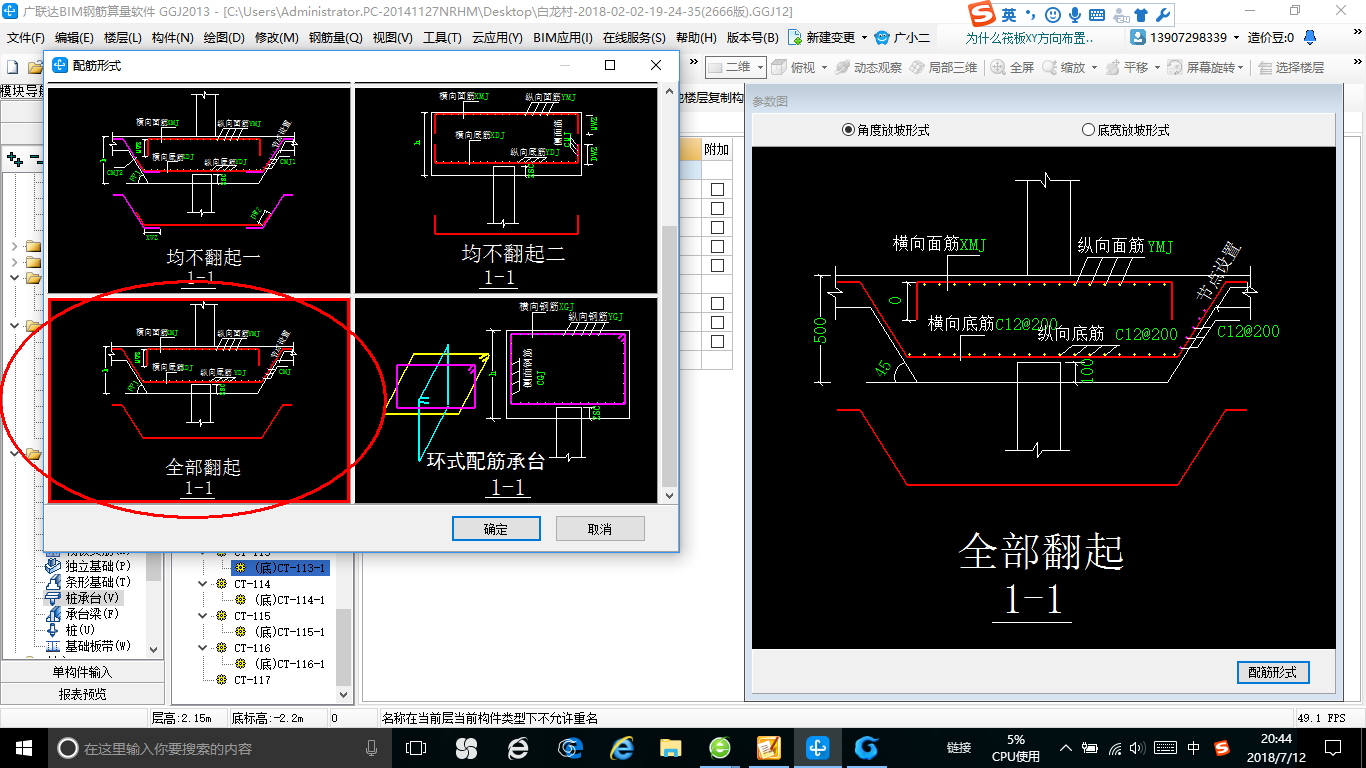Screen dimensions: 1366x768
Task: Open the 编辑(E) menu
Action: pyautogui.click(x=74, y=38)
